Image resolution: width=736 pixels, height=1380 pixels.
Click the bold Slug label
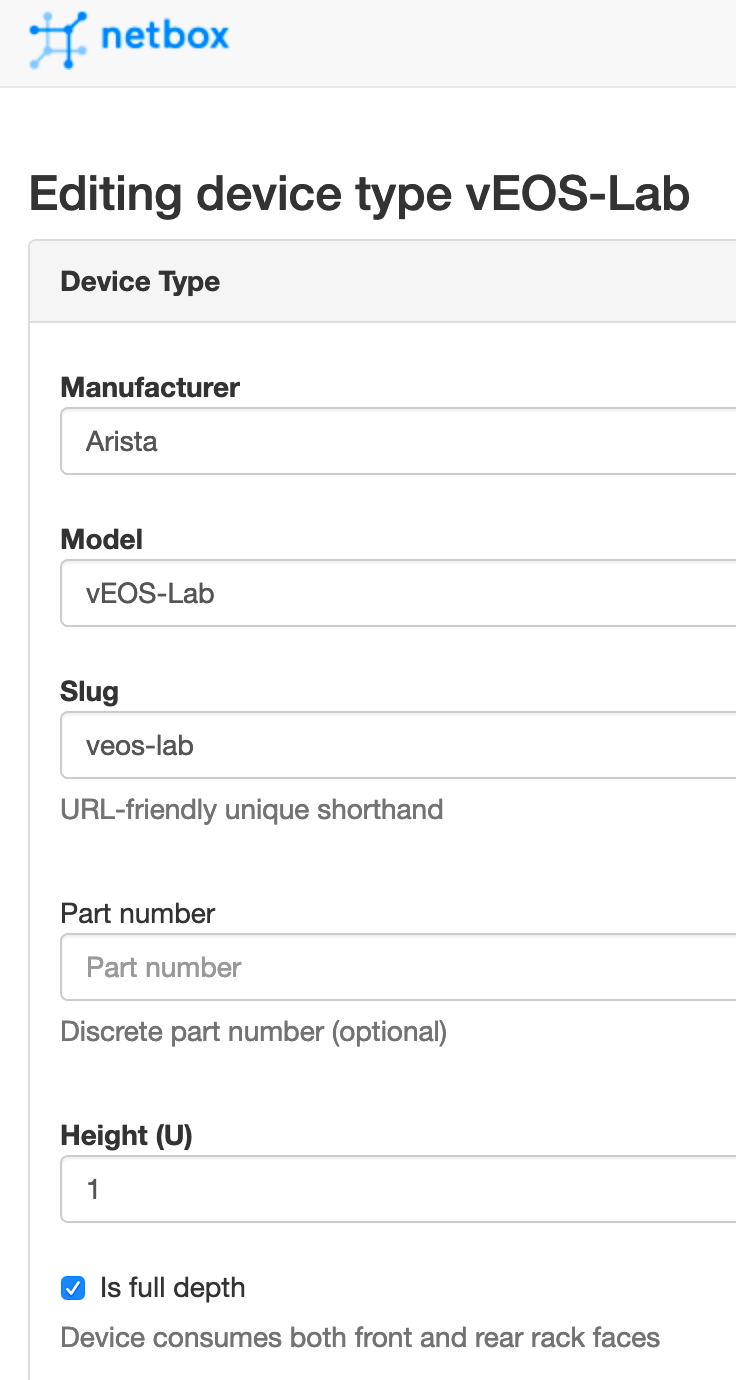click(90, 692)
